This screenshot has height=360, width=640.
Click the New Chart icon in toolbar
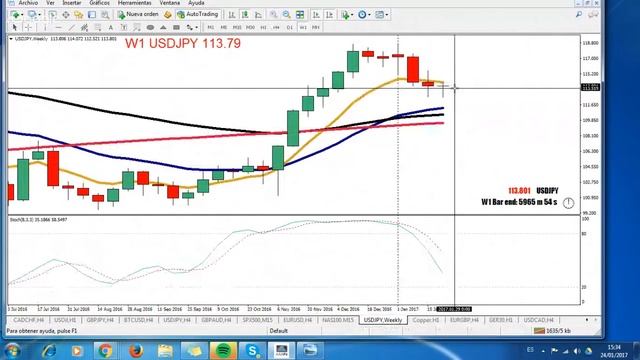16,15
